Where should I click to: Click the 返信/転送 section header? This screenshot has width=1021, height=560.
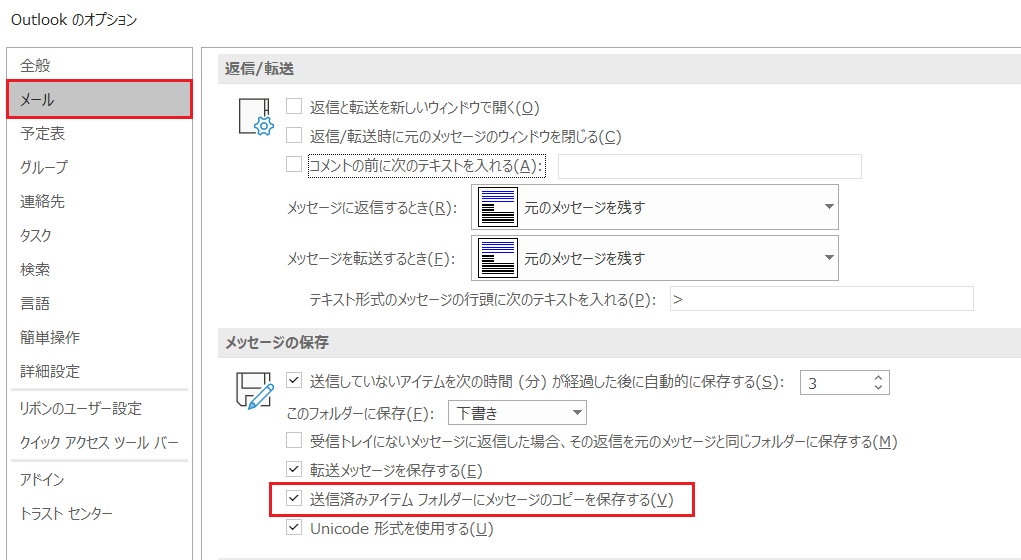coord(259,68)
